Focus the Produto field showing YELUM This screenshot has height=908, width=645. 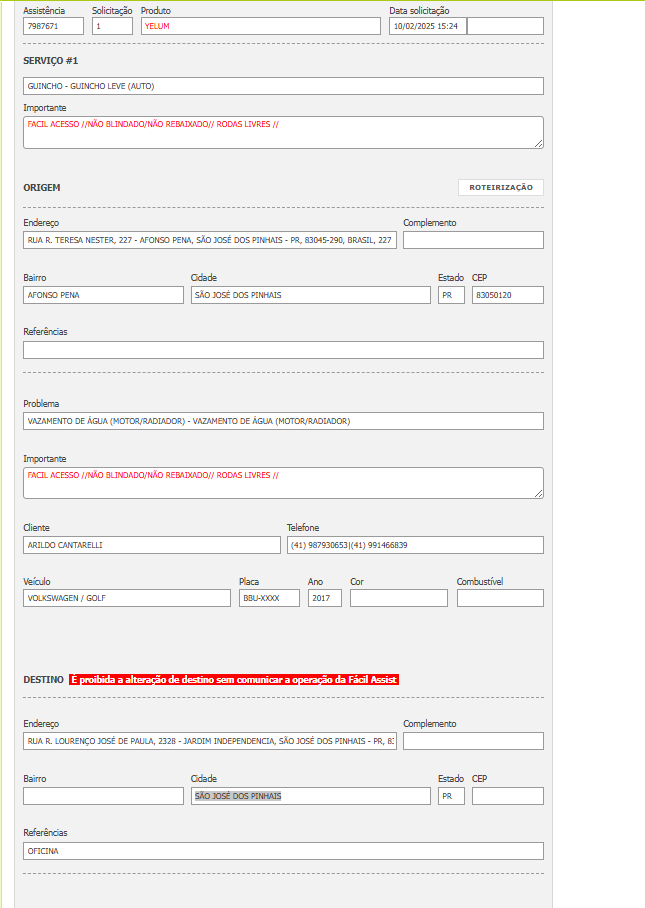click(261, 26)
